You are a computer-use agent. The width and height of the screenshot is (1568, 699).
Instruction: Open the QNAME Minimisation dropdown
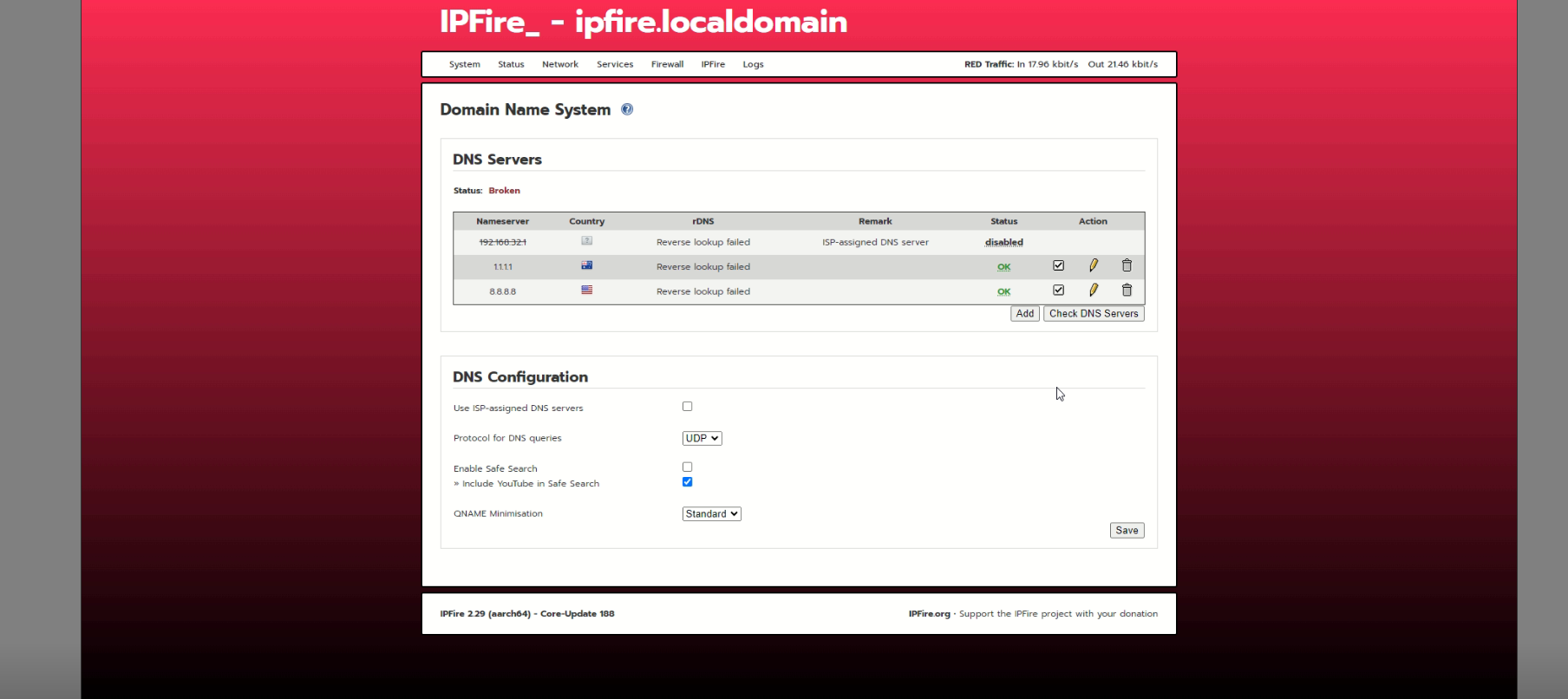click(x=712, y=513)
